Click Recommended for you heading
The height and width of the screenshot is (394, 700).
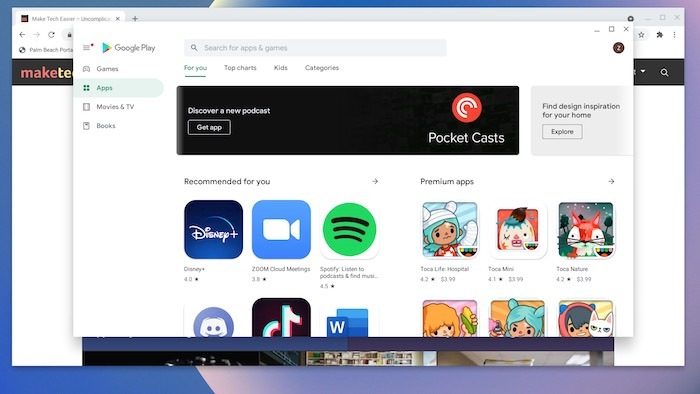coord(227,182)
